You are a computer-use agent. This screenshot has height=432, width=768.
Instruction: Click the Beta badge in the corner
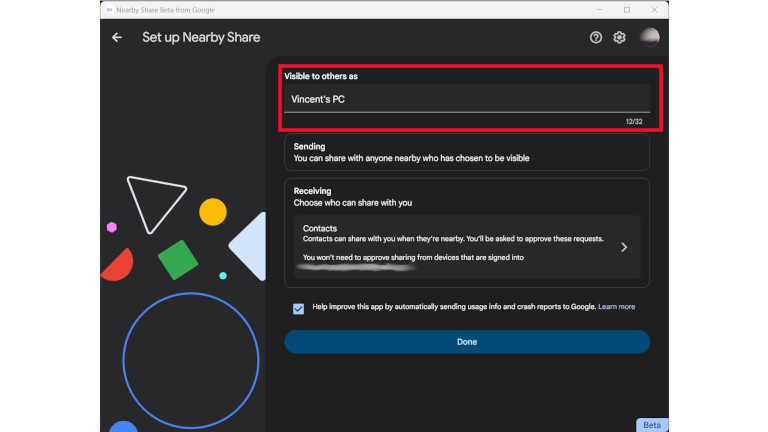click(651, 425)
